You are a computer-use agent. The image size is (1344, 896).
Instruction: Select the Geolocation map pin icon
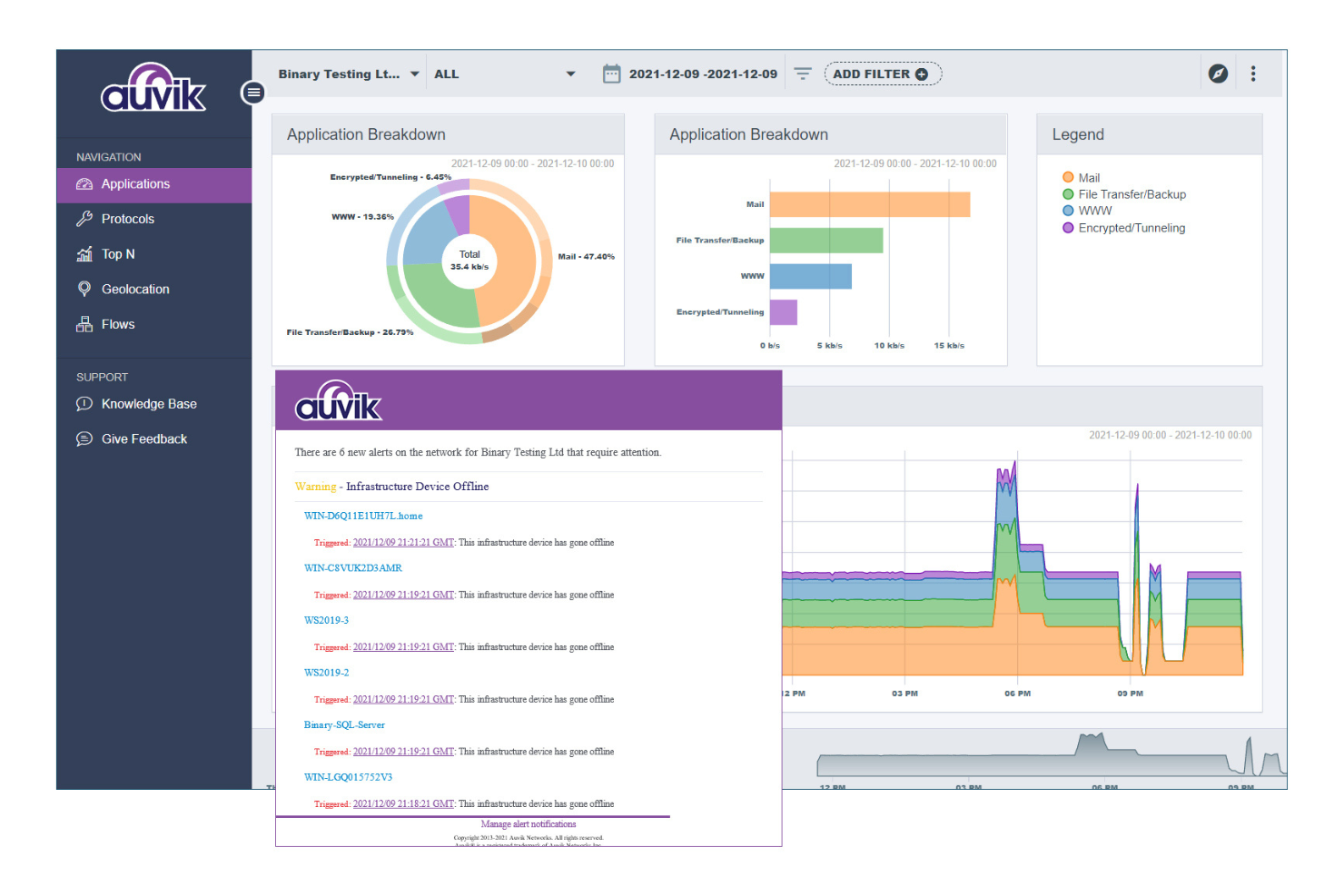[x=84, y=289]
